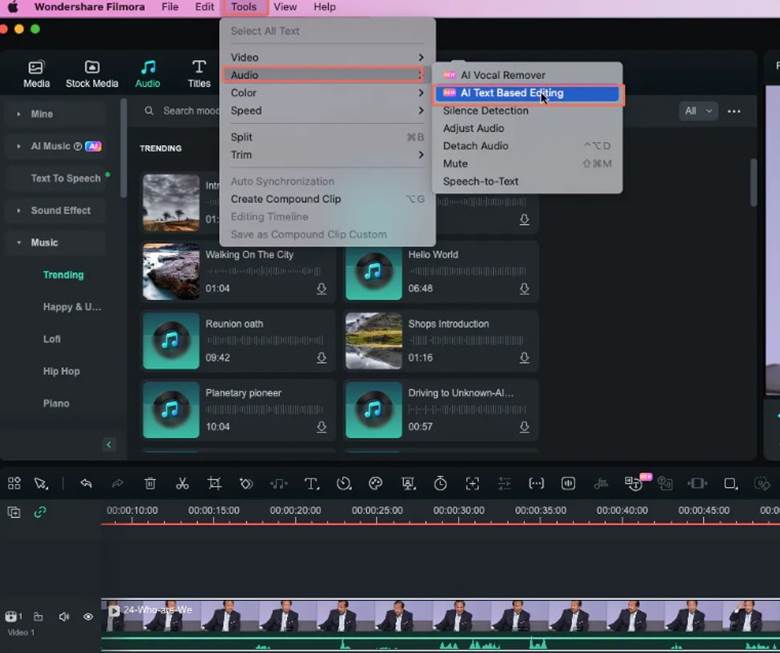
Task: Expand the Speed submenu
Action: [327, 110]
